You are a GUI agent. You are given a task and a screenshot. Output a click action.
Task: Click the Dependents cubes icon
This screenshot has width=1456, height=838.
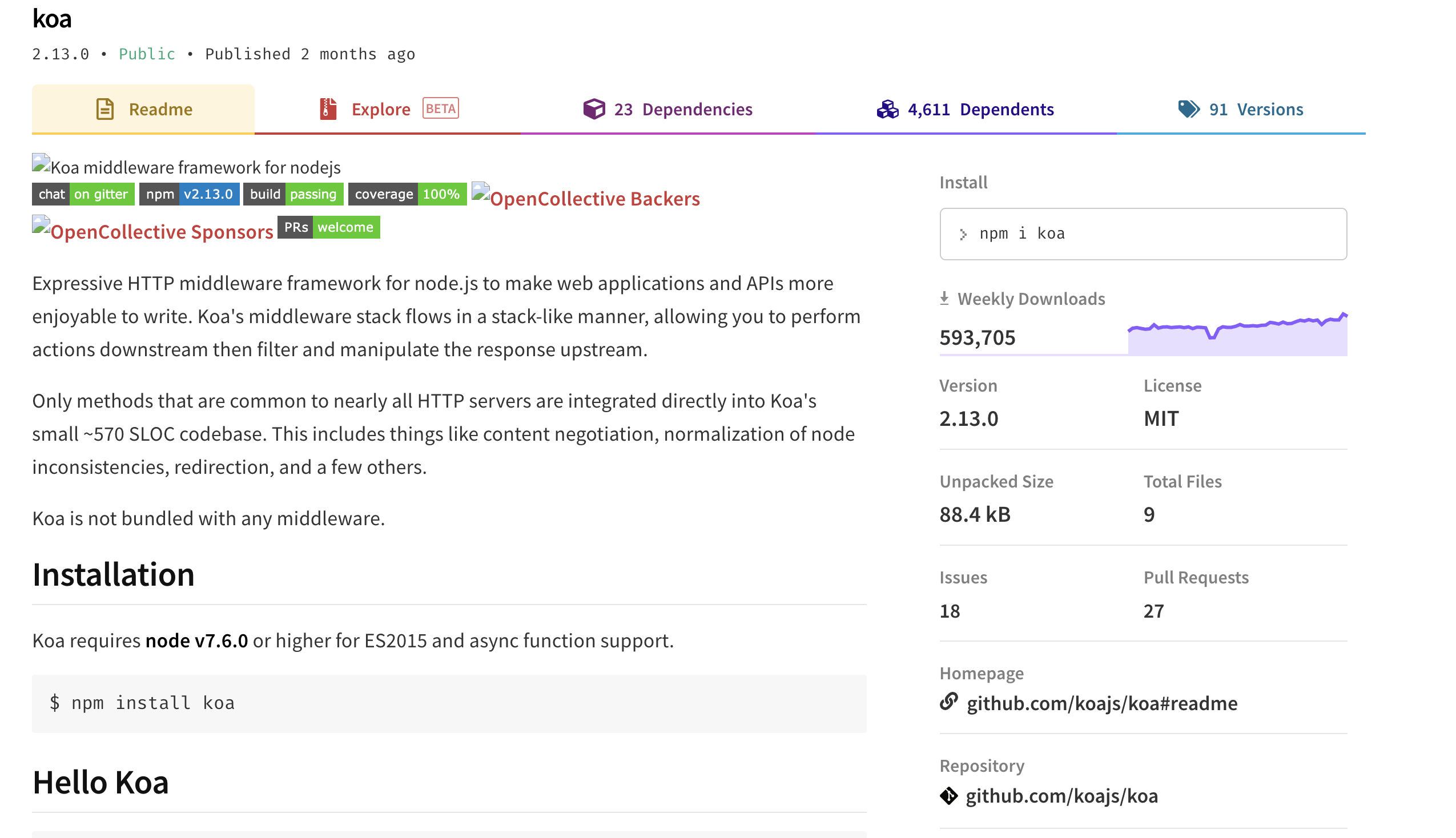pos(887,109)
